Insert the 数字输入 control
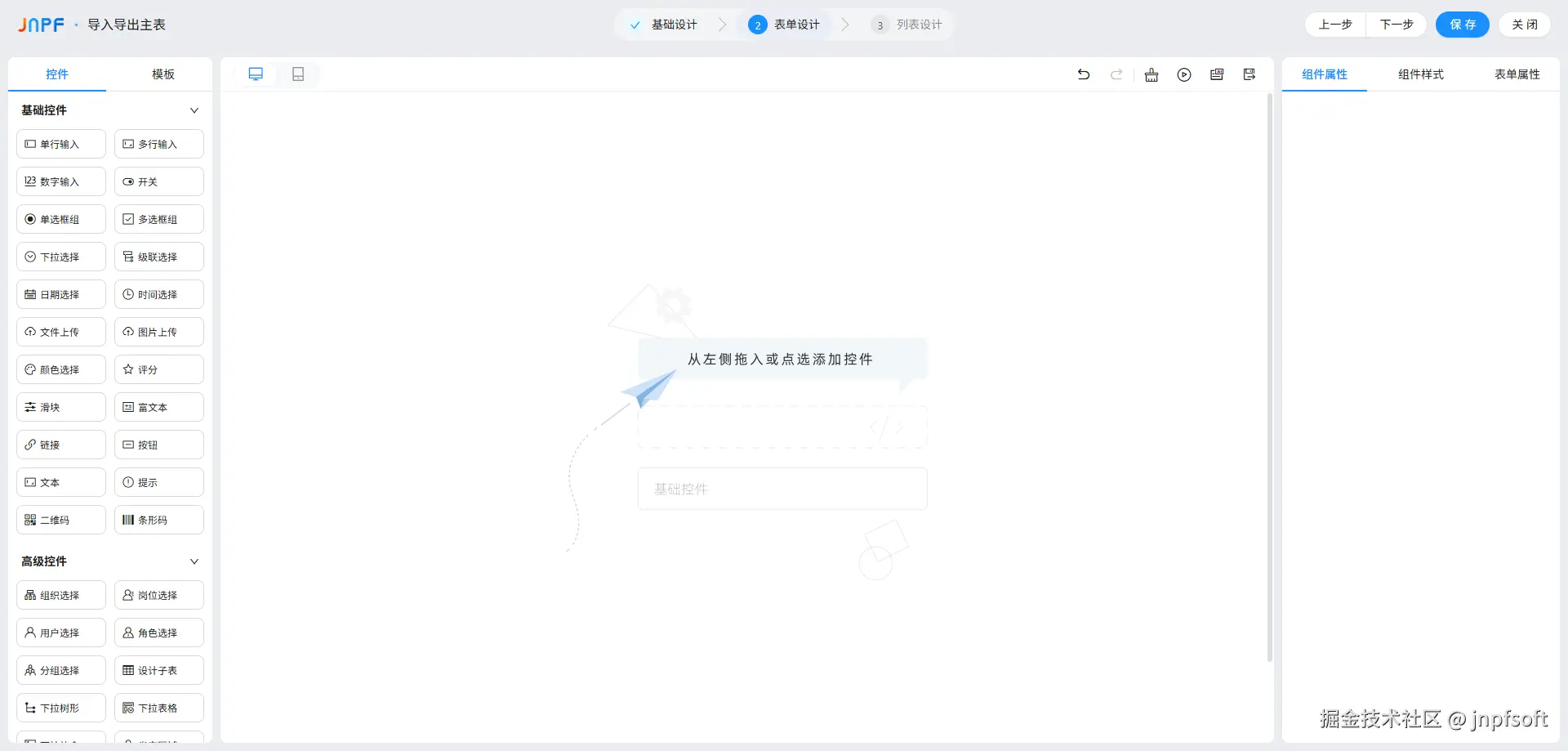The width and height of the screenshot is (1568, 751). click(x=61, y=181)
